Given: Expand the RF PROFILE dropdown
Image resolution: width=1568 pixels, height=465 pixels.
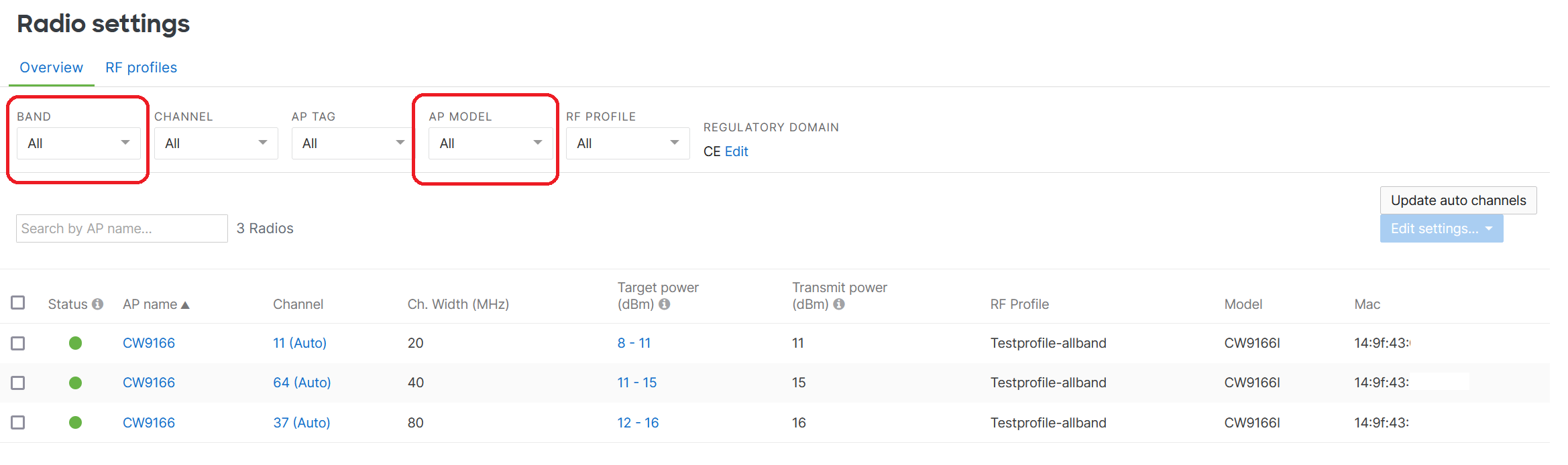Looking at the screenshot, I should 627,143.
